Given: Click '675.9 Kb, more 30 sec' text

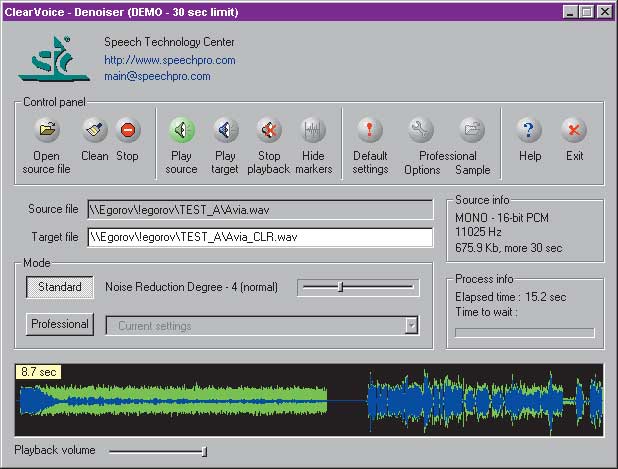Looking at the screenshot, I should pos(508,248).
